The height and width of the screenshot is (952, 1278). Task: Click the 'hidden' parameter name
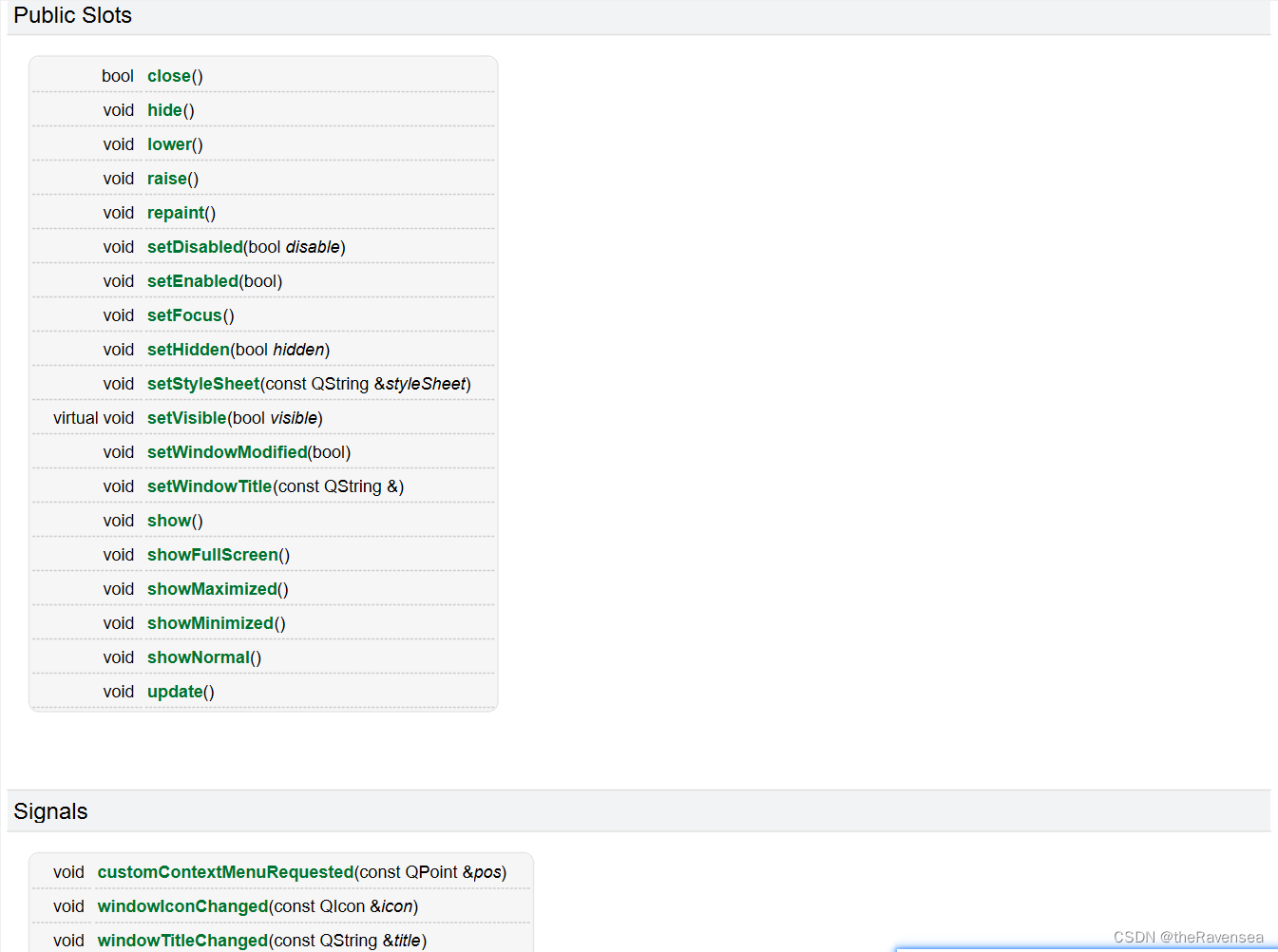point(298,350)
